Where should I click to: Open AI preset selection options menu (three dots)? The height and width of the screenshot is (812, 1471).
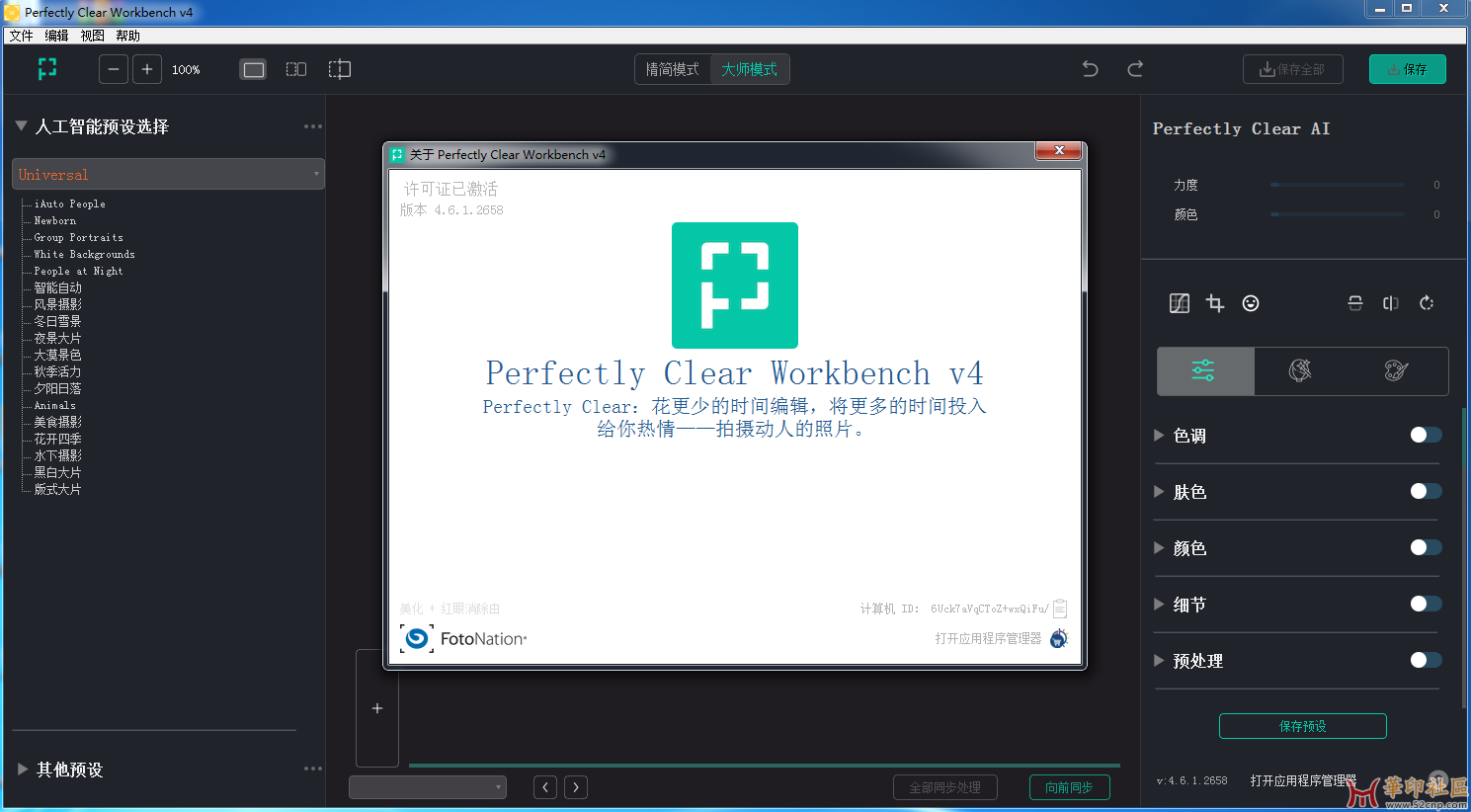coord(313,126)
